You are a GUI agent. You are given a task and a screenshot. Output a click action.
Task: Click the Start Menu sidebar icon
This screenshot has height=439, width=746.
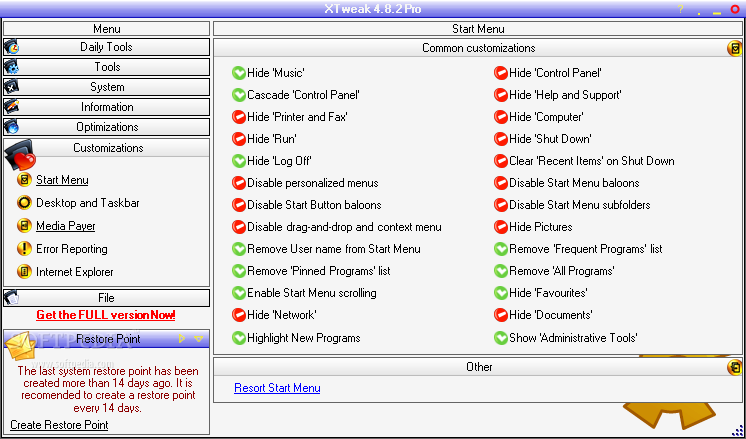24,180
